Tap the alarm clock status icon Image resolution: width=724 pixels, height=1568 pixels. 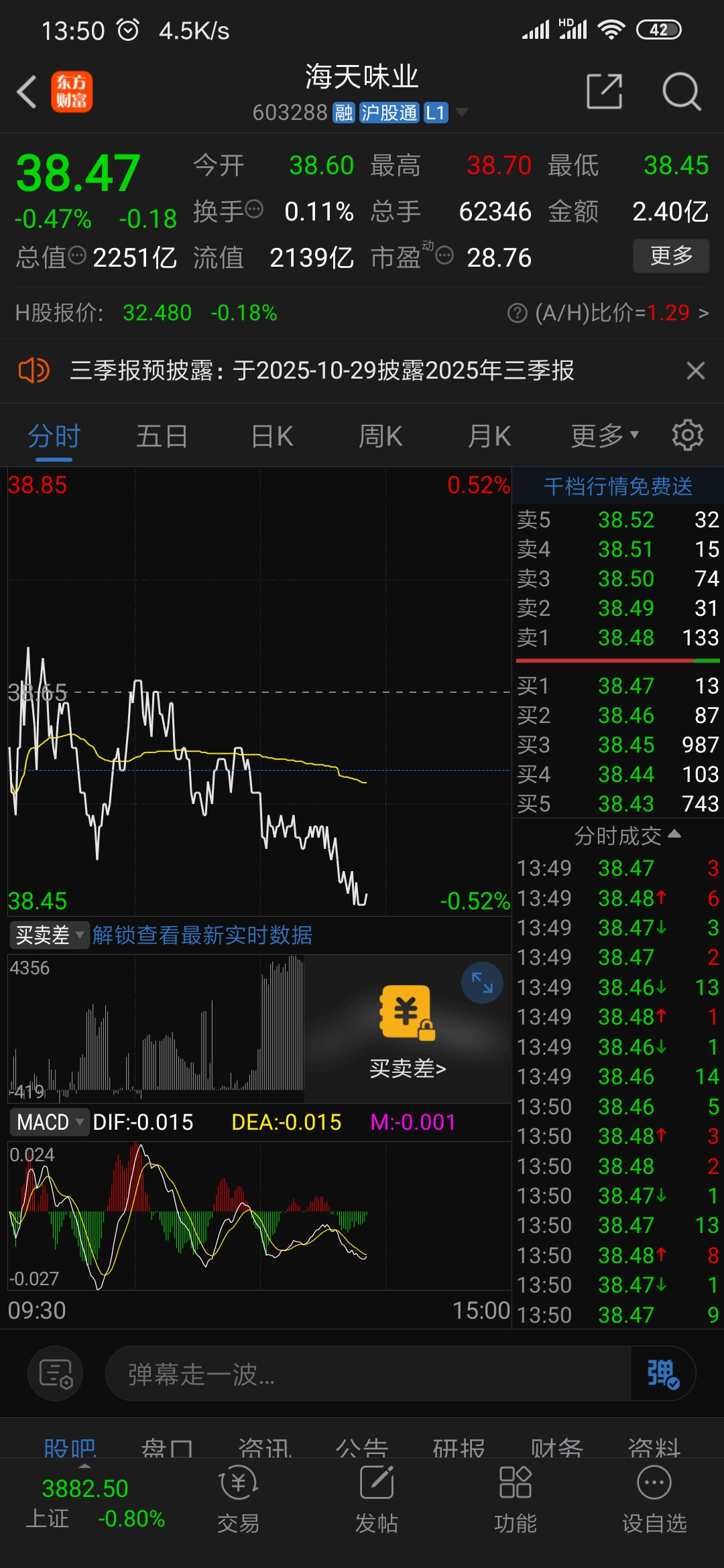click(128, 29)
